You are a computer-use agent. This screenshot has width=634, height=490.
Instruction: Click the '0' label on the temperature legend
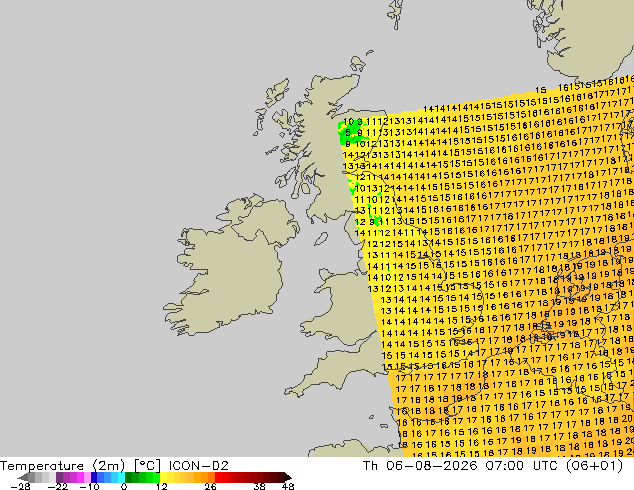pos(124,486)
